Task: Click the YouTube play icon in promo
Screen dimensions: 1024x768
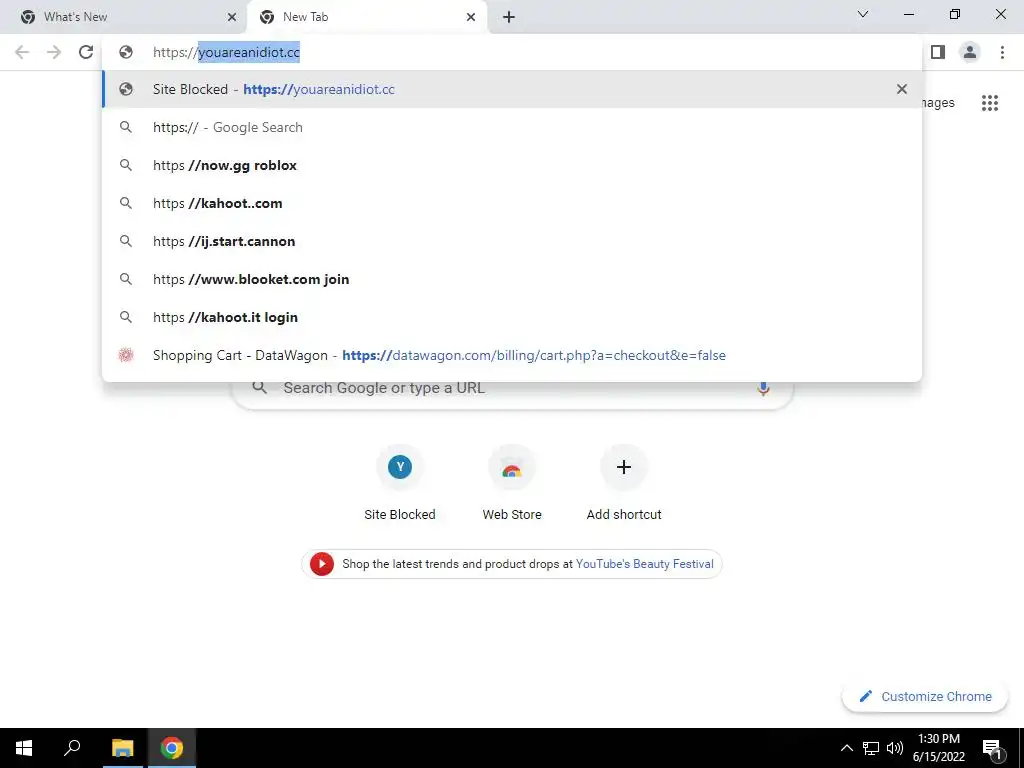Action: click(321, 564)
